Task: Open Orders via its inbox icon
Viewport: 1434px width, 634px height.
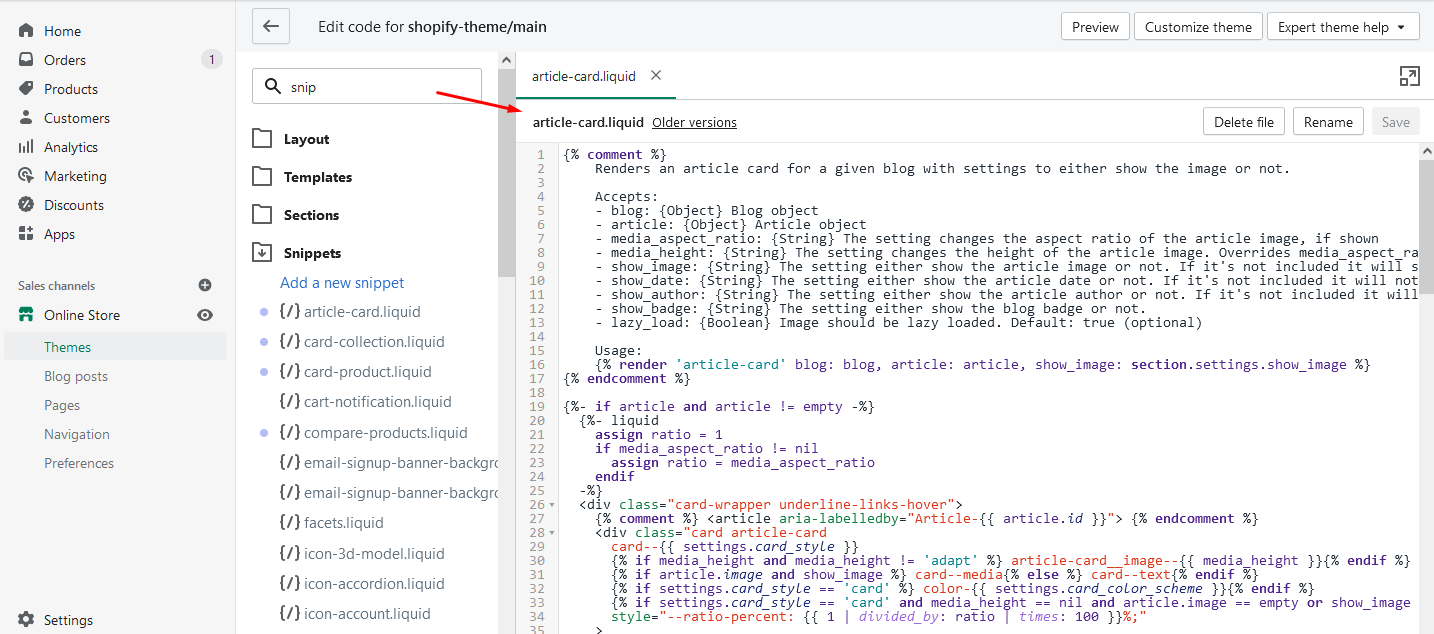Action: tap(26, 60)
